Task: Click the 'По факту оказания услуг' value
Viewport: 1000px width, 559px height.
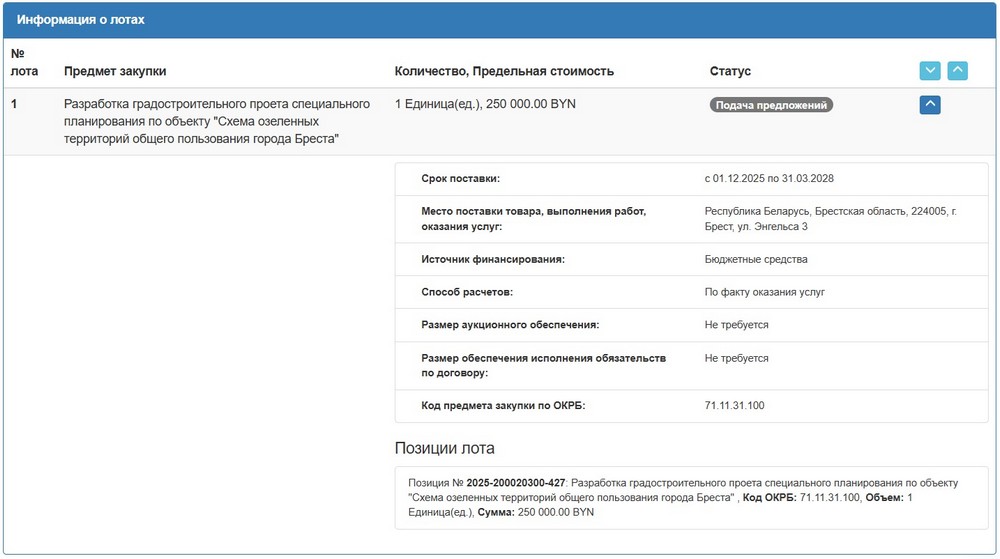Action: pyautogui.click(x=764, y=292)
